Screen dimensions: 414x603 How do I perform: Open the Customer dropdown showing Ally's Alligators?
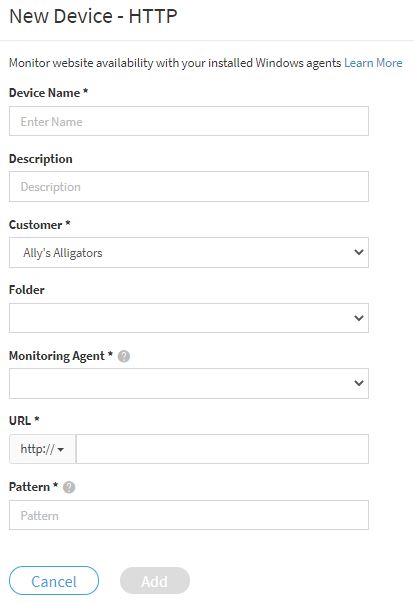[189, 253]
